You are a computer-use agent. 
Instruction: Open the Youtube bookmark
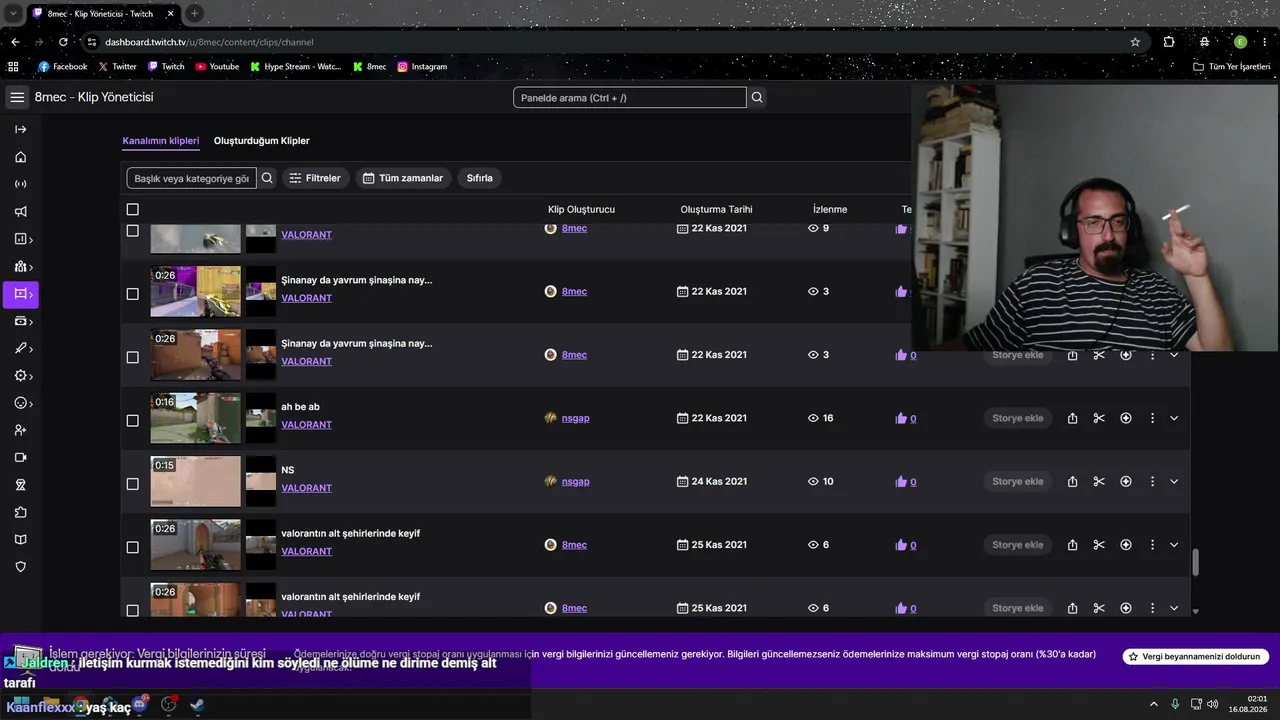point(217,67)
